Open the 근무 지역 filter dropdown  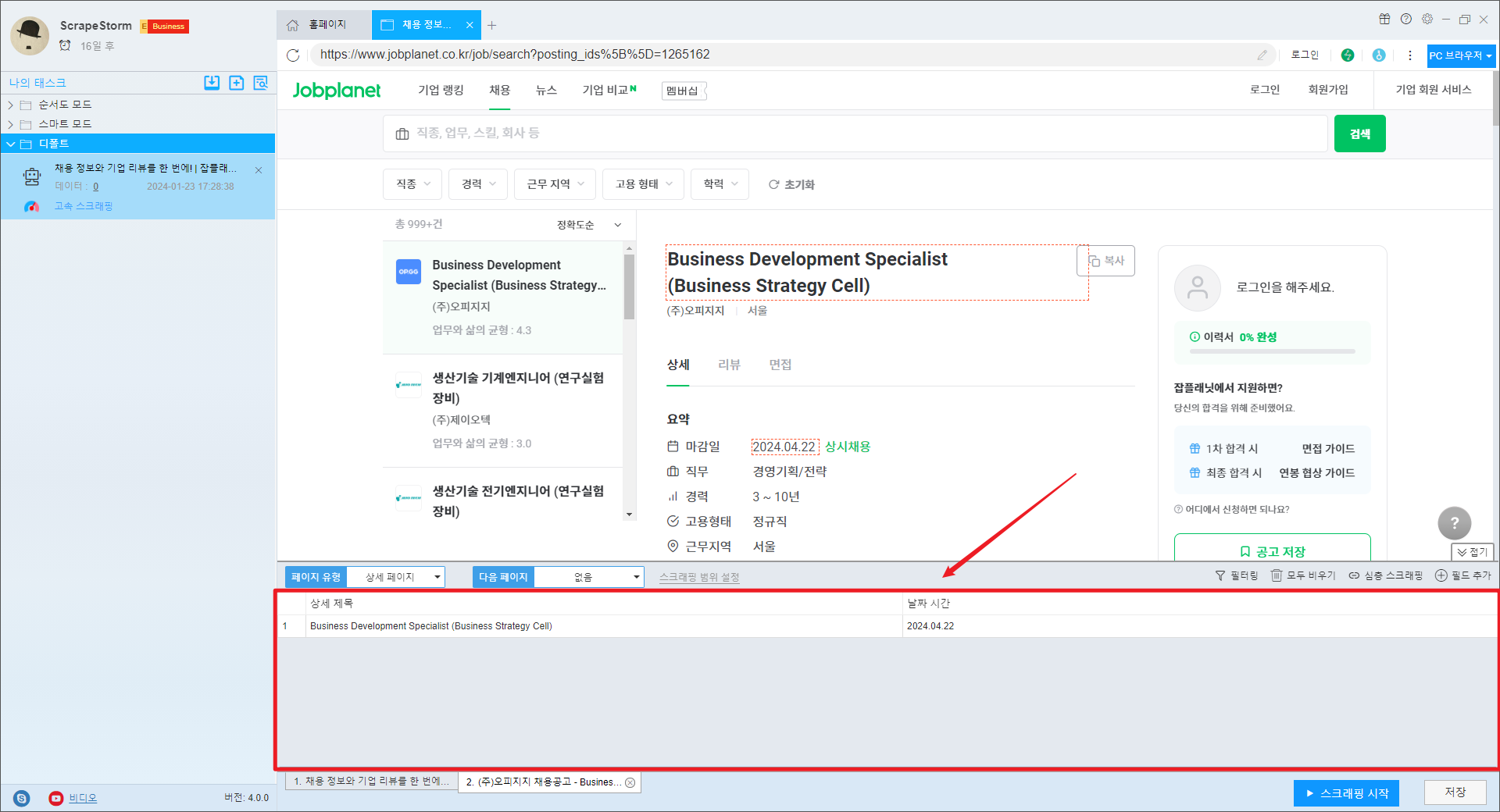555,184
